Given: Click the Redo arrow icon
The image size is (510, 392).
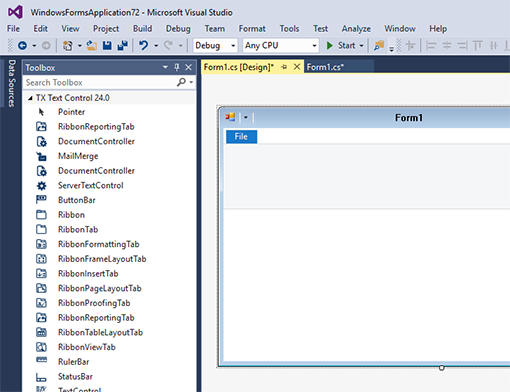Looking at the screenshot, I should click(168, 45).
